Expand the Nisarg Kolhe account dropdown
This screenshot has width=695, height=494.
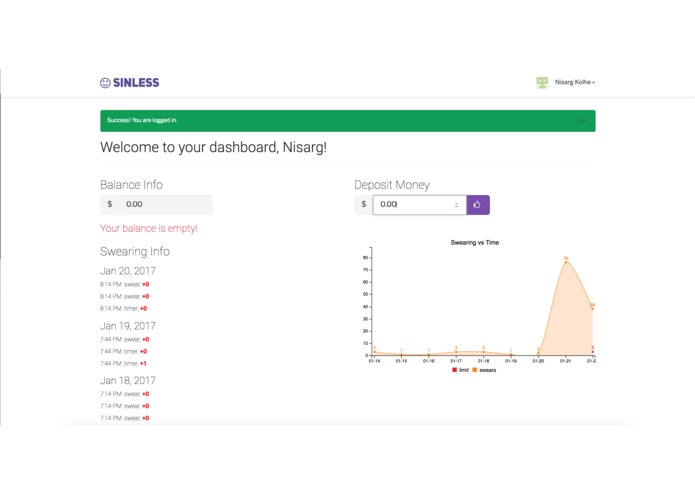574,82
